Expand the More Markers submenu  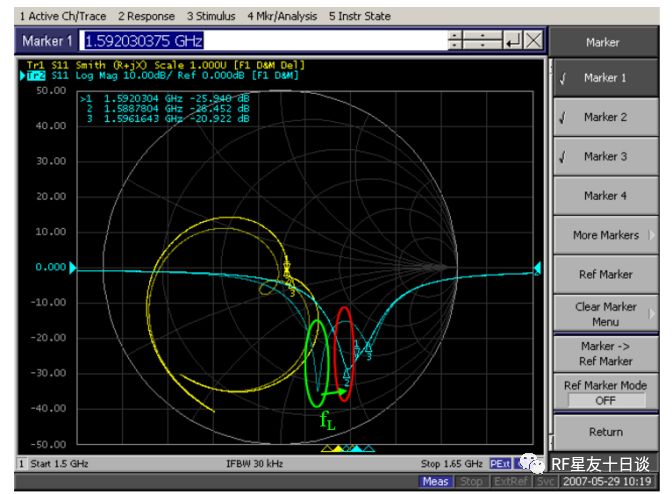pyautogui.click(x=606, y=235)
